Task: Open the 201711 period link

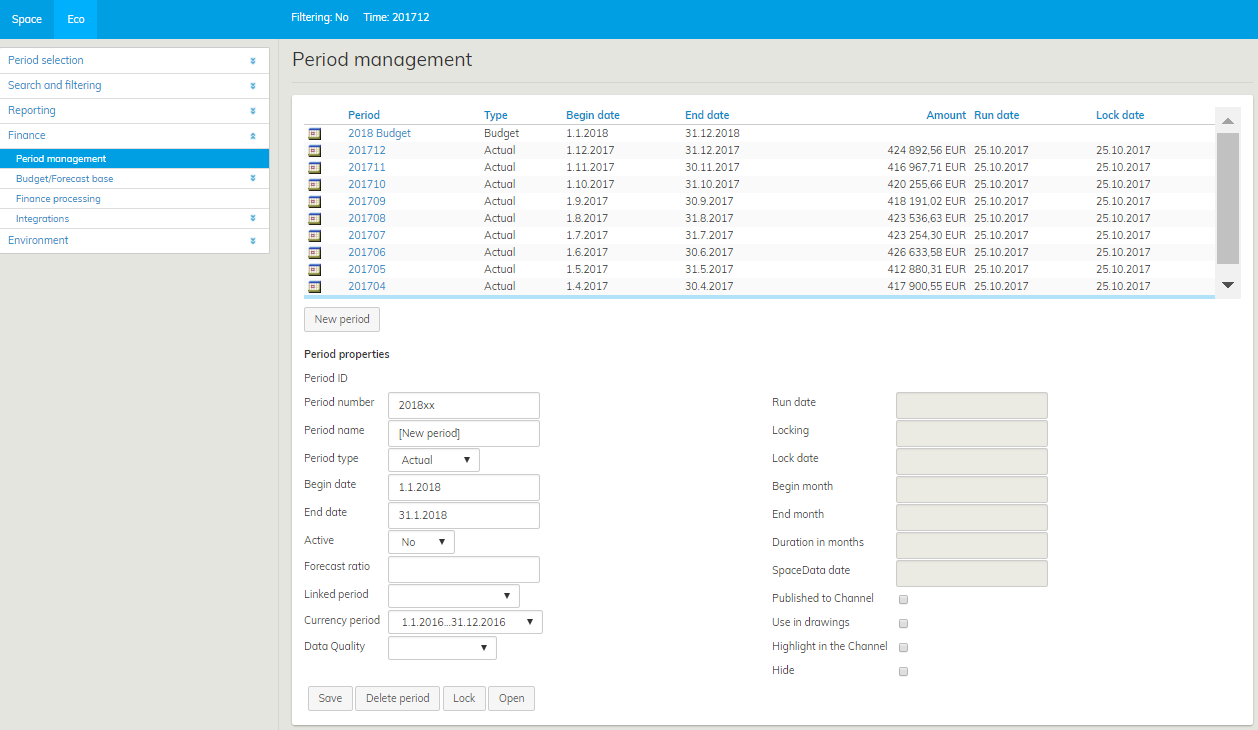Action: (366, 167)
